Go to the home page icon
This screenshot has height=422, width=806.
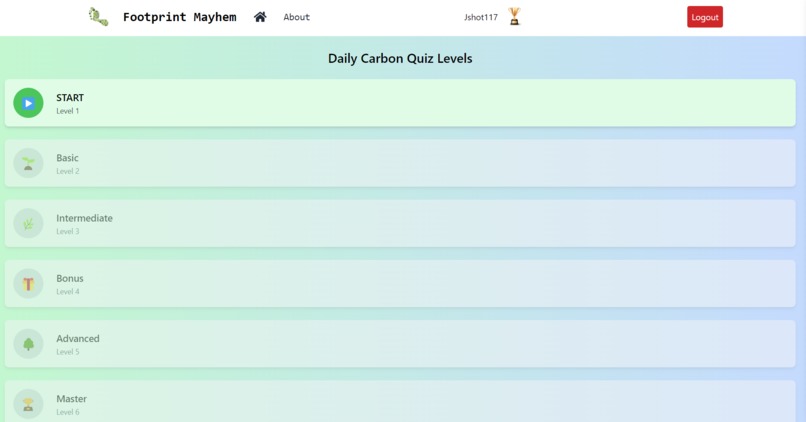260,17
